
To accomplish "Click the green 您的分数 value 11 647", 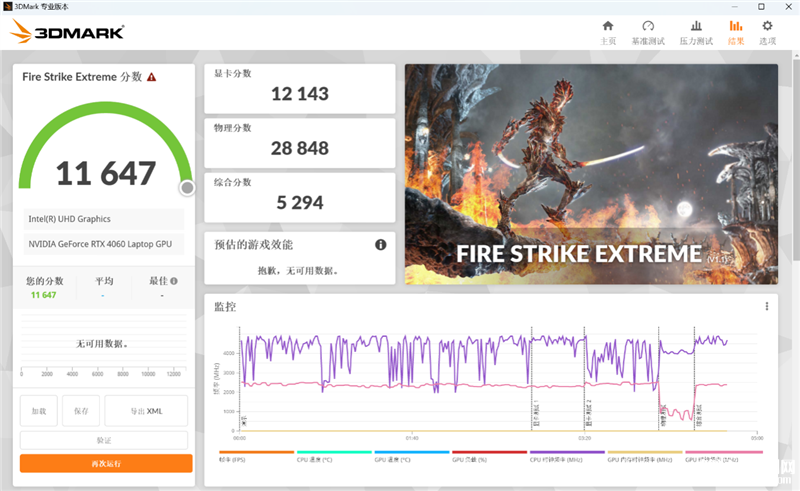I will 43,295.
